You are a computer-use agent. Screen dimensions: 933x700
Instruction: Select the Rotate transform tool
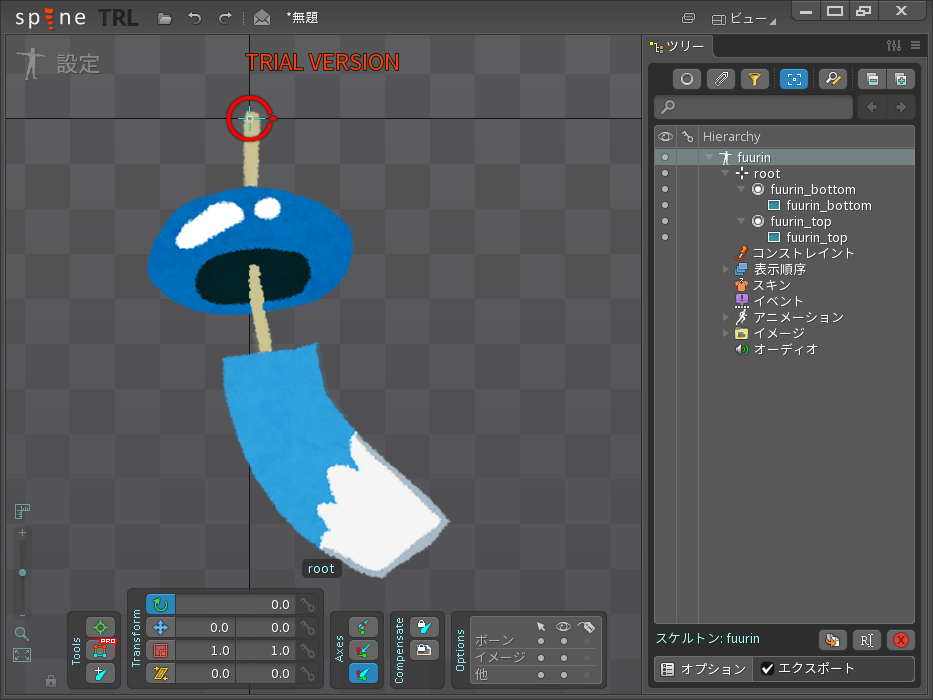tap(160, 604)
